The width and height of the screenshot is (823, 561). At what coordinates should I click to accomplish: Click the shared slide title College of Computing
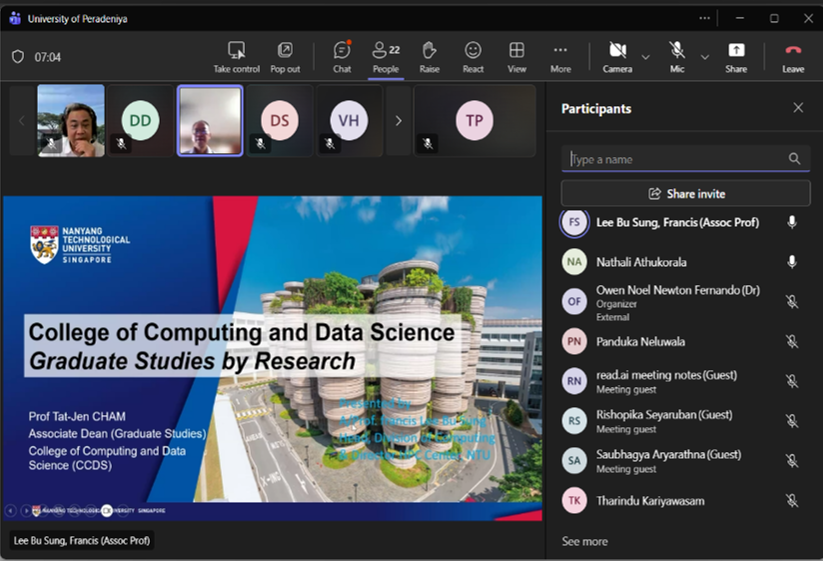click(x=241, y=332)
